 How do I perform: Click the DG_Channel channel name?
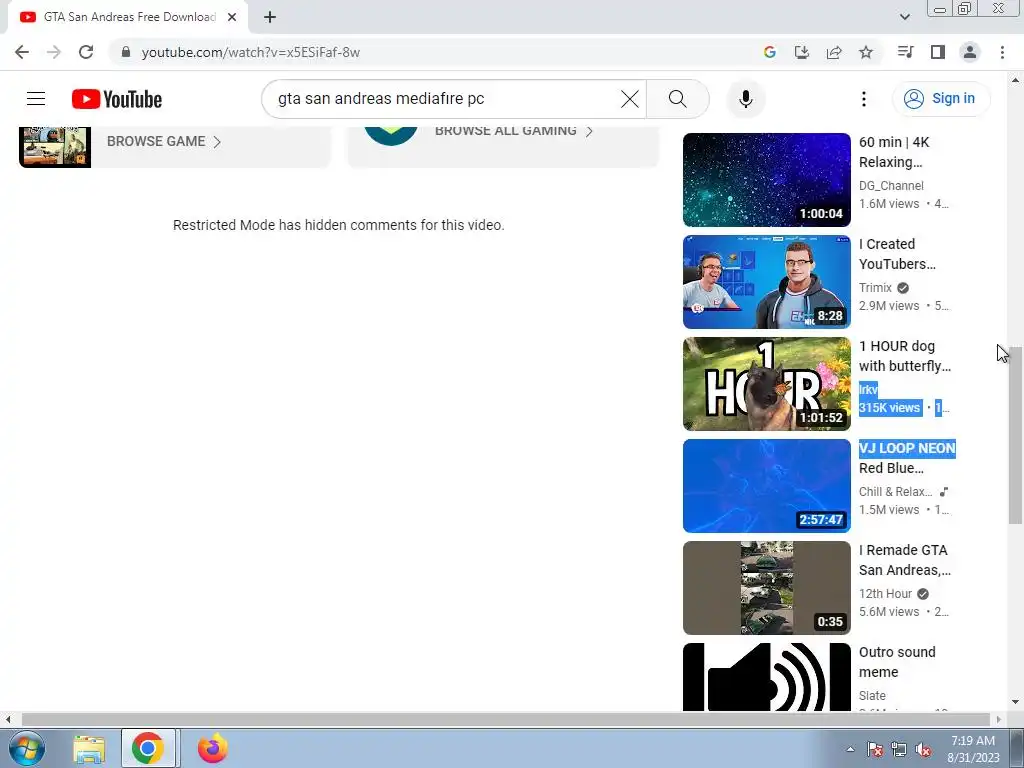coord(891,185)
